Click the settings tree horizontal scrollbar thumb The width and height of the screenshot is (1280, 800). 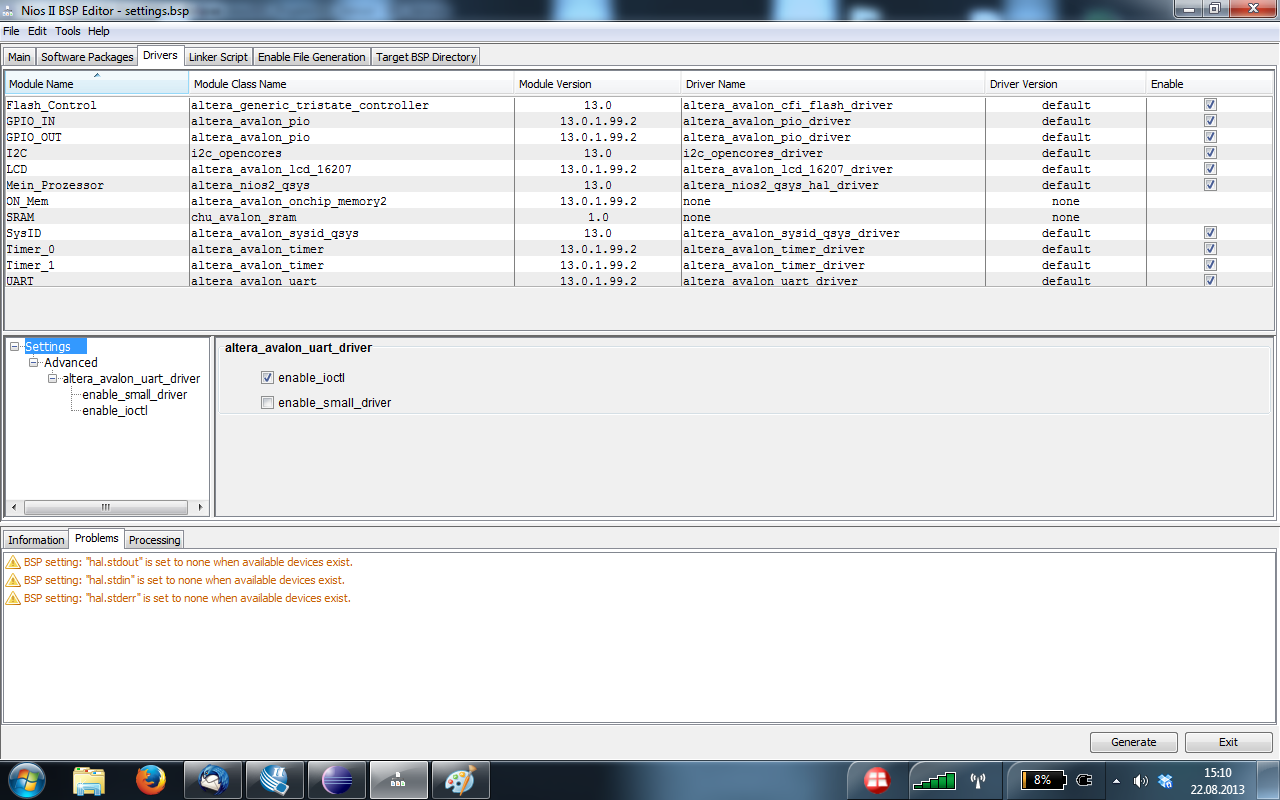click(x=106, y=507)
